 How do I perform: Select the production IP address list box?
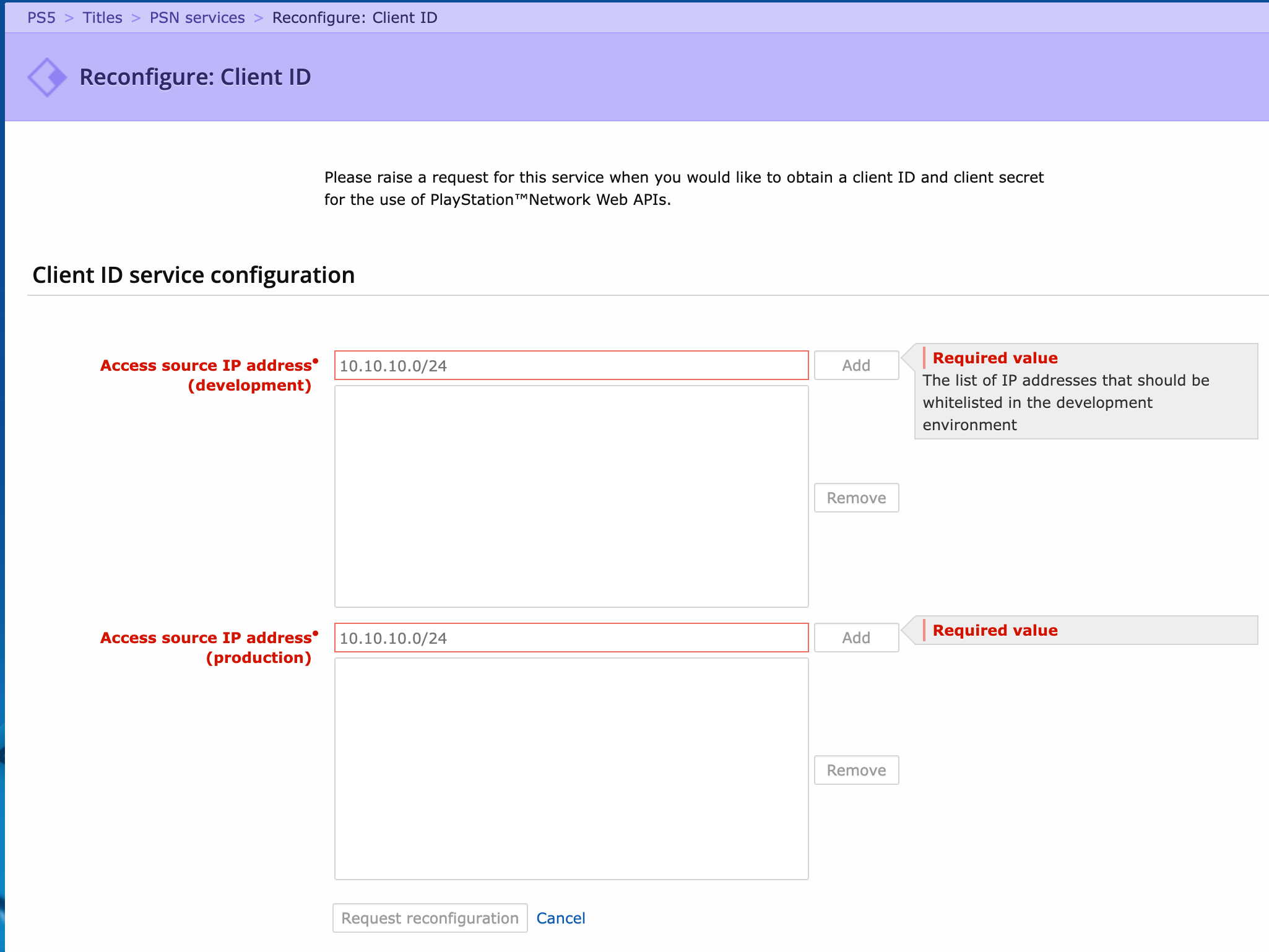(571, 769)
